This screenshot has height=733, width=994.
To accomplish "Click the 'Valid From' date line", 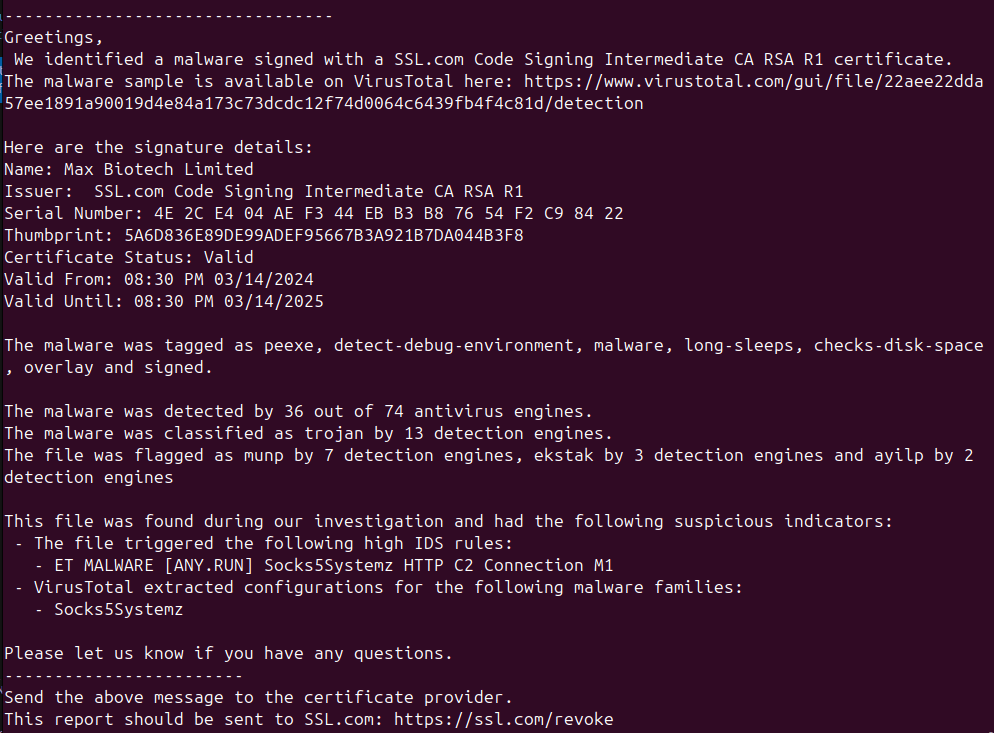I will 165,279.
